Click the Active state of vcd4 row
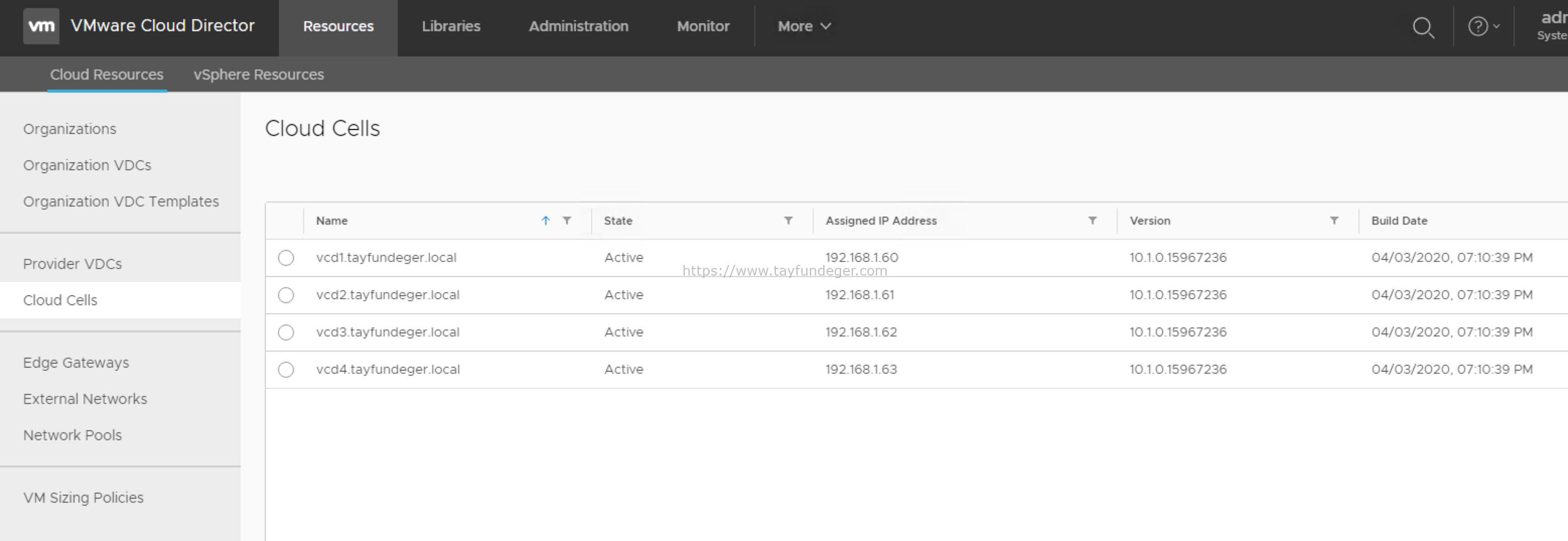The width and height of the screenshot is (1568, 541). click(x=624, y=369)
